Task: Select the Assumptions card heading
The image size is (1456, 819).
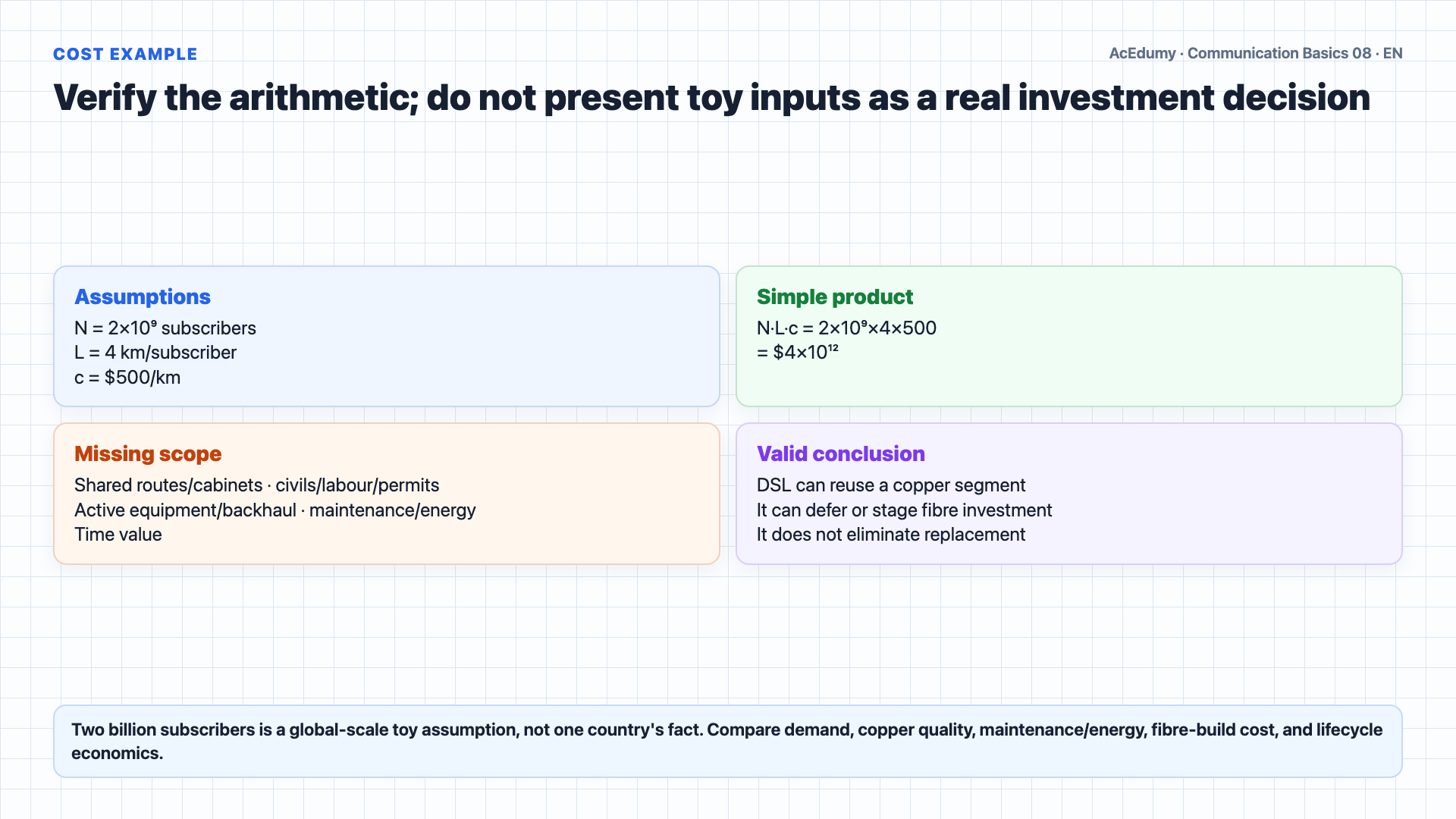Action: coord(143,297)
